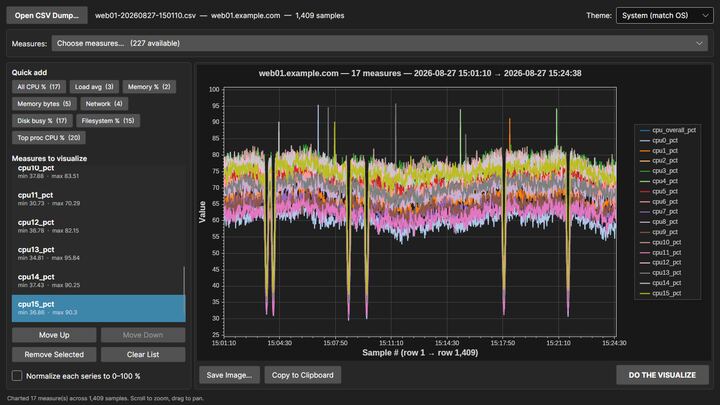Click the loaded CSV filename text

pyautogui.click(x=145, y=16)
